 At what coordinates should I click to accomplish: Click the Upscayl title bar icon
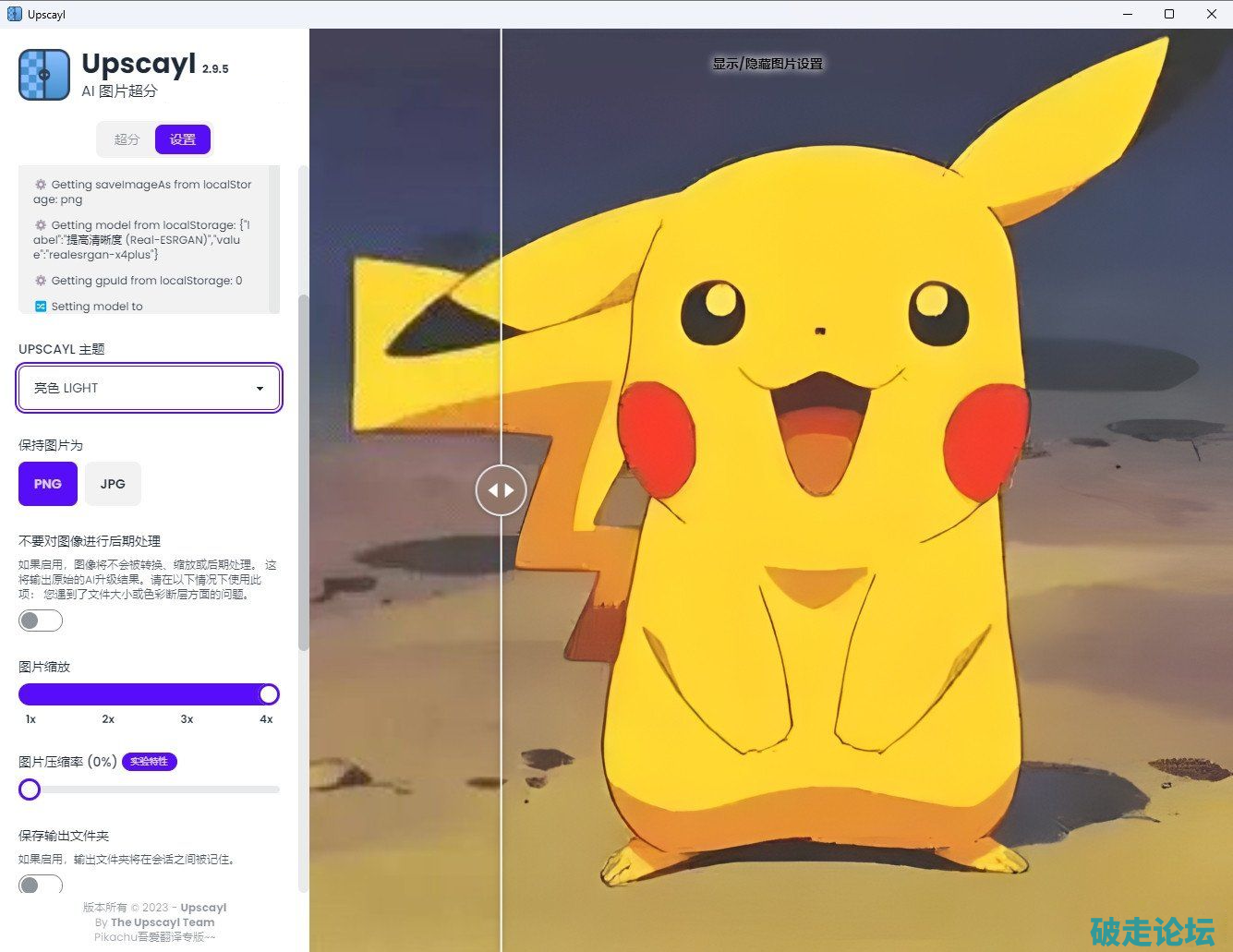[14, 14]
